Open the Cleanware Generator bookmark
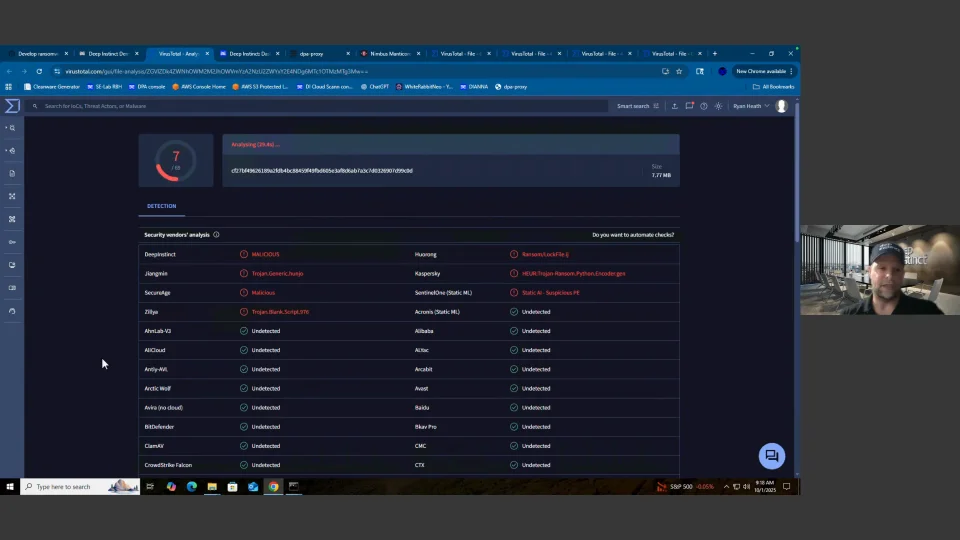The height and width of the screenshot is (540, 960). pyautogui.click(x=52, y=87)
